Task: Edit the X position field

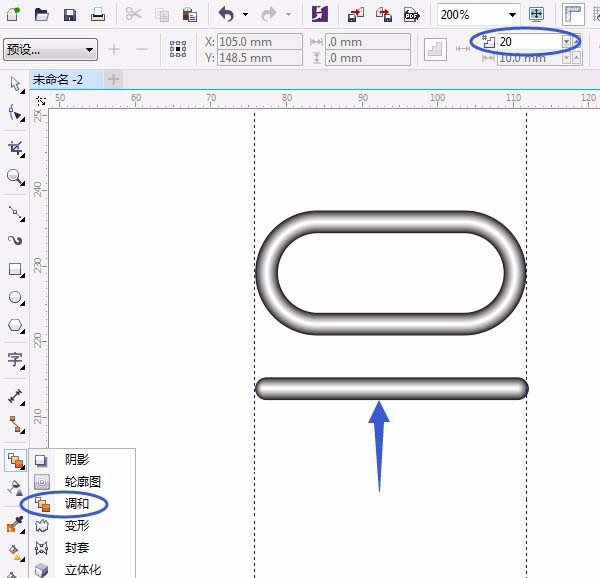Action: [260, 41]
